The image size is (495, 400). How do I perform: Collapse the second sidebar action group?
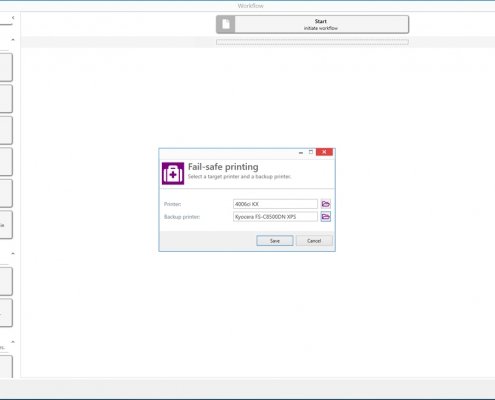pos(13,254)
